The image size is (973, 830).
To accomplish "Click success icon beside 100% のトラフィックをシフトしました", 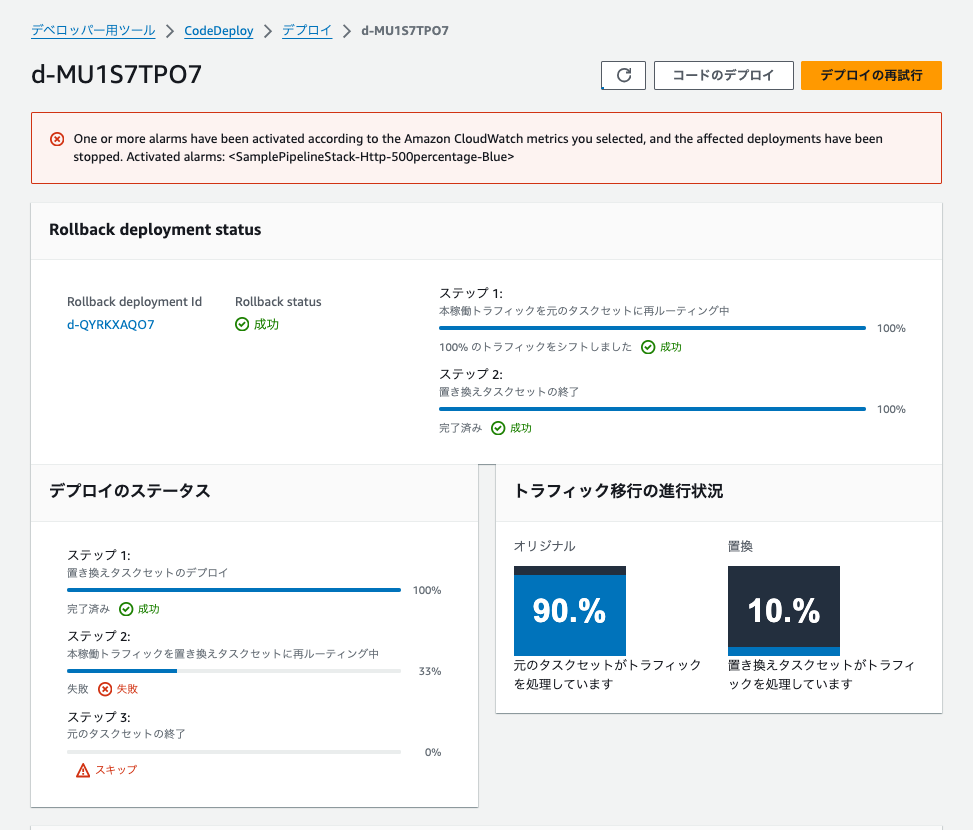I will click(648, 347).
